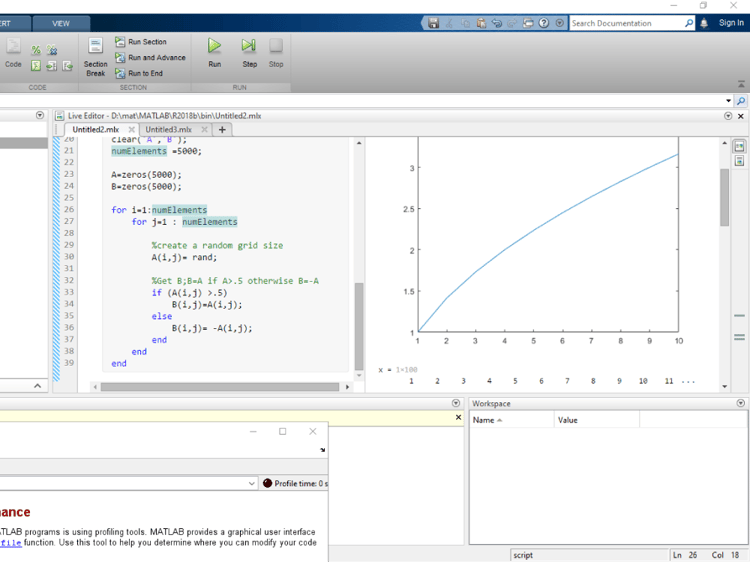Click Run to End
This screenshot has width=750, height=562.
coord(139,73)
